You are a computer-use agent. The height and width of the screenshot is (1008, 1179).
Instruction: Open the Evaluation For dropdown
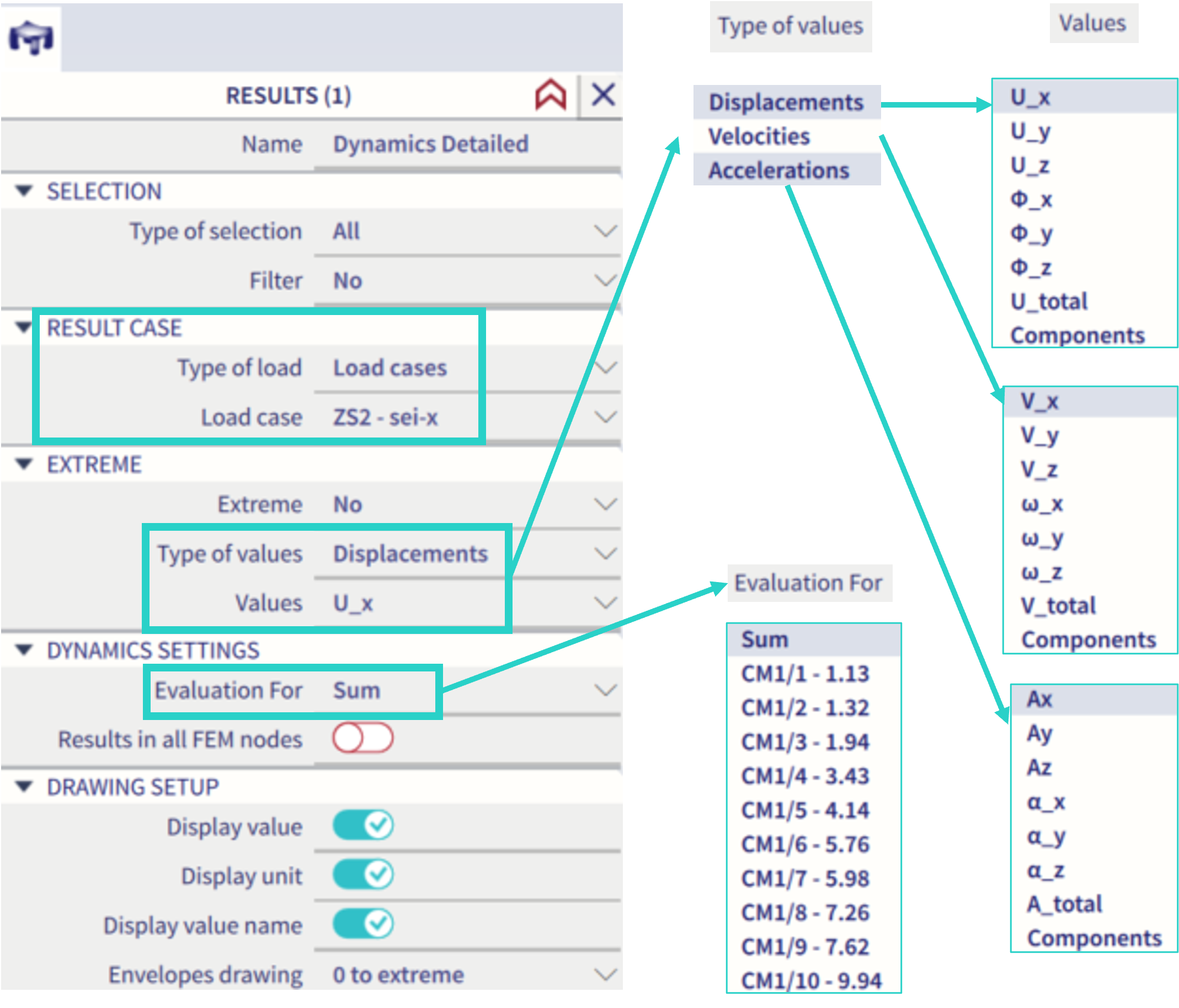(605, 690)
